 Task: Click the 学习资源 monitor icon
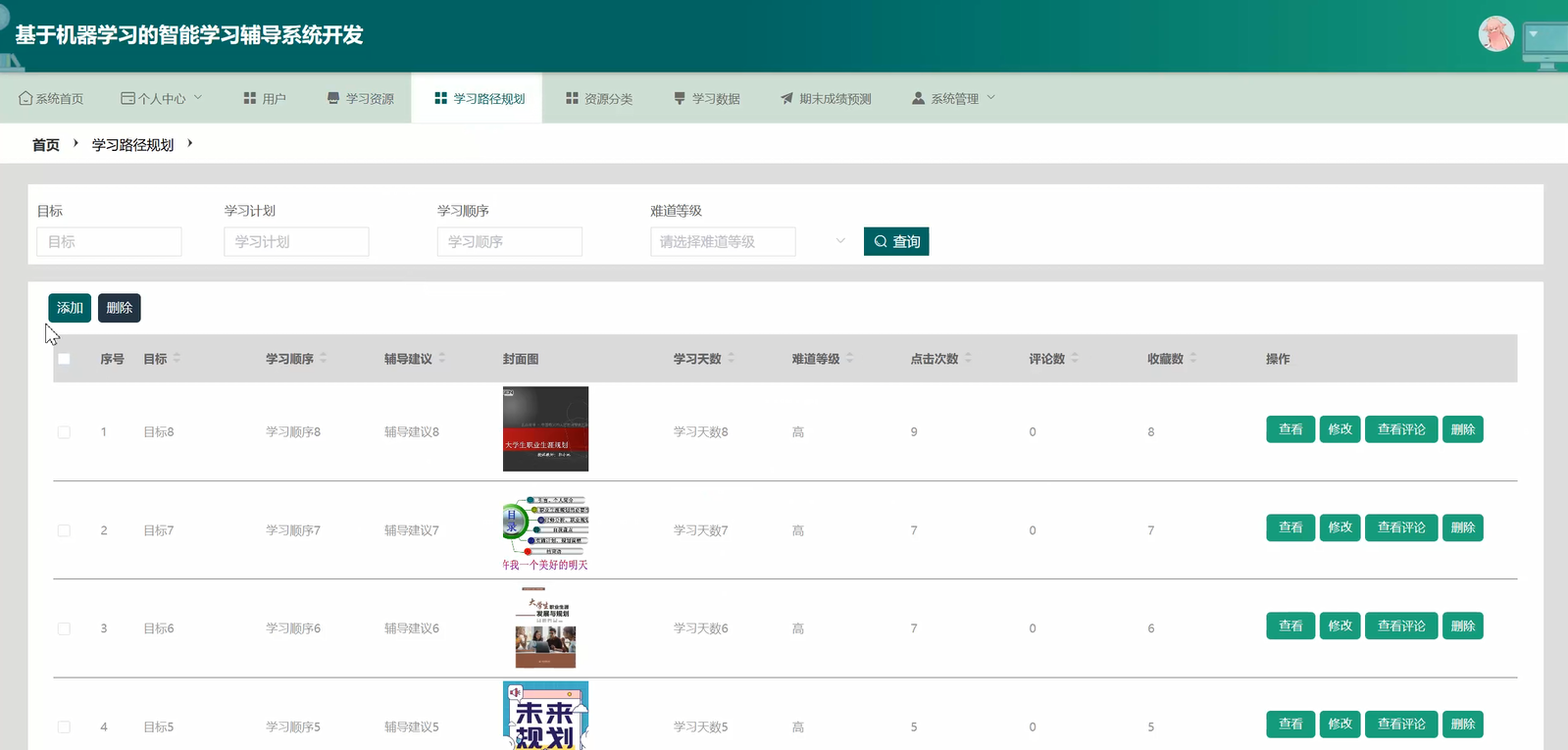coord(333,98)
